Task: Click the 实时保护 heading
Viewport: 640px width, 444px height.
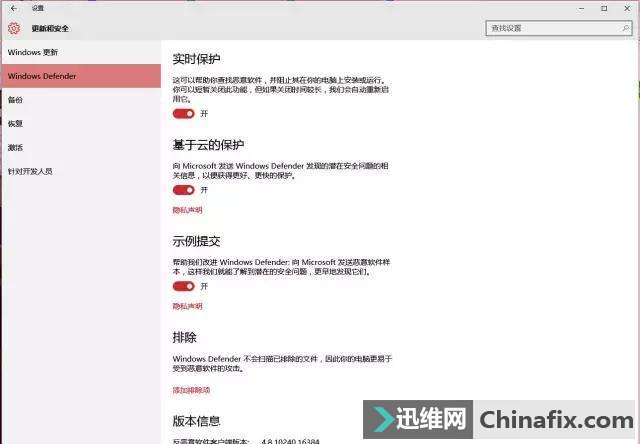Action: pos(196,59)
